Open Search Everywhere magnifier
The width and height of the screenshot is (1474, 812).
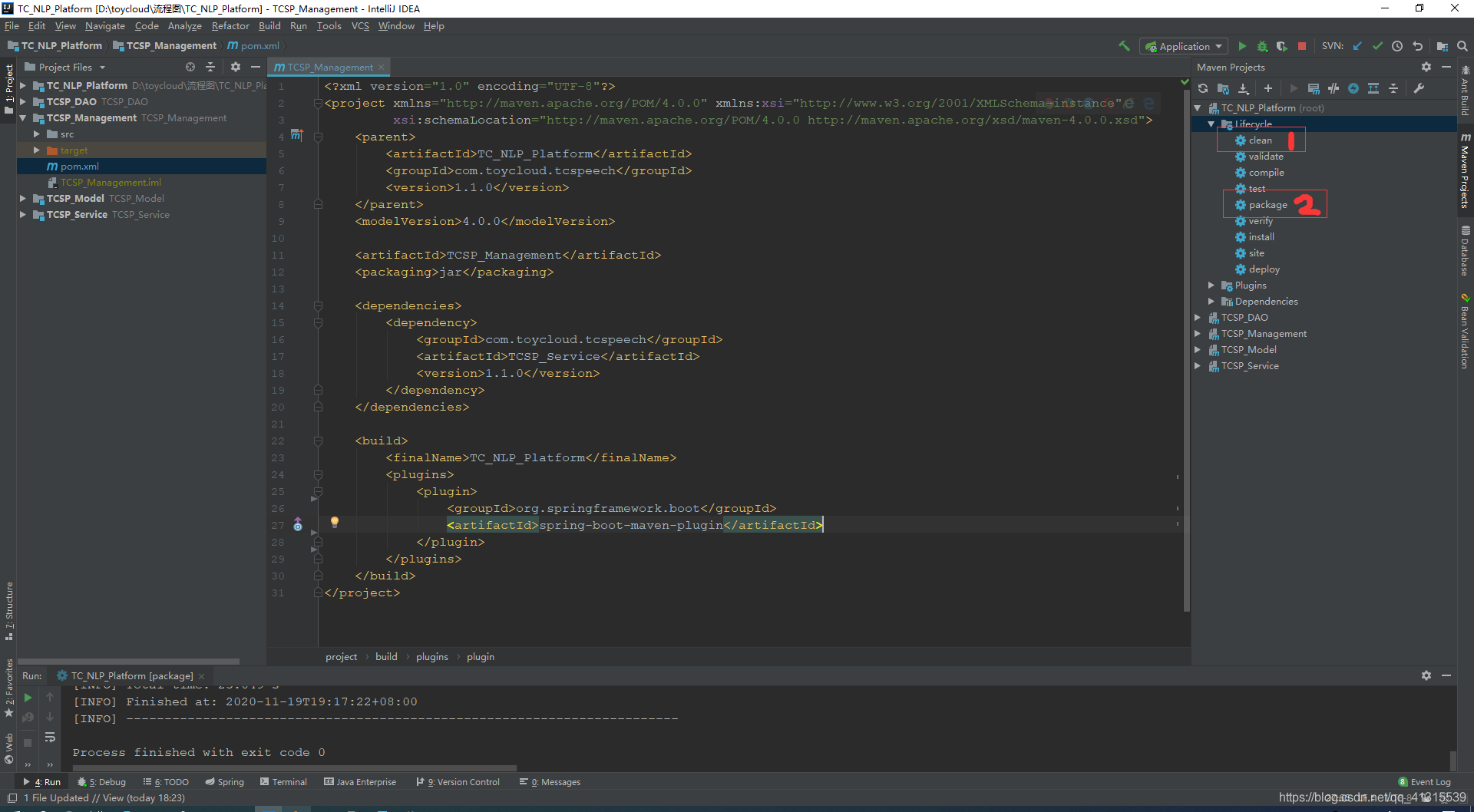1462,46
